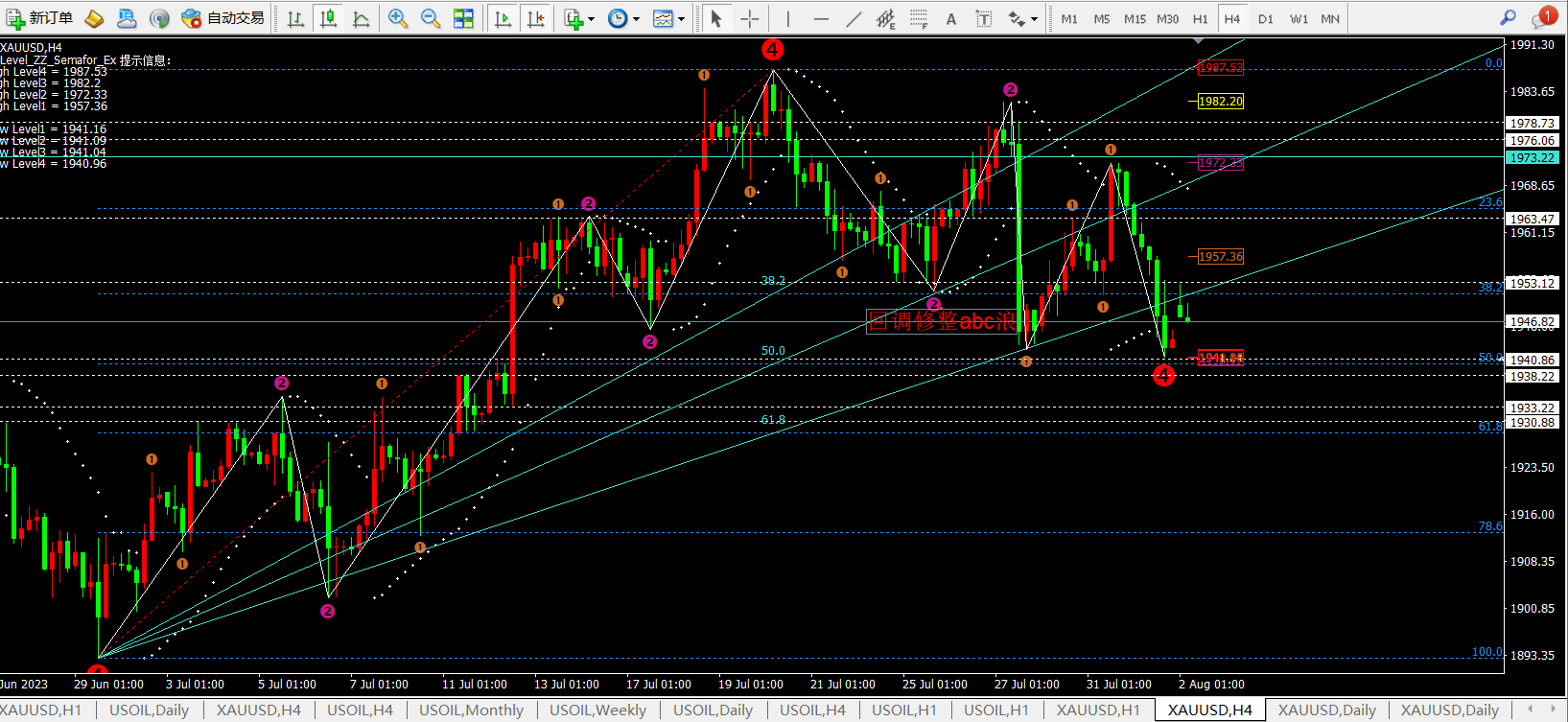The width and height of the screenshot is (1568, 722).
Task: Switch timeframe to M5
Action: (1102, 18)
